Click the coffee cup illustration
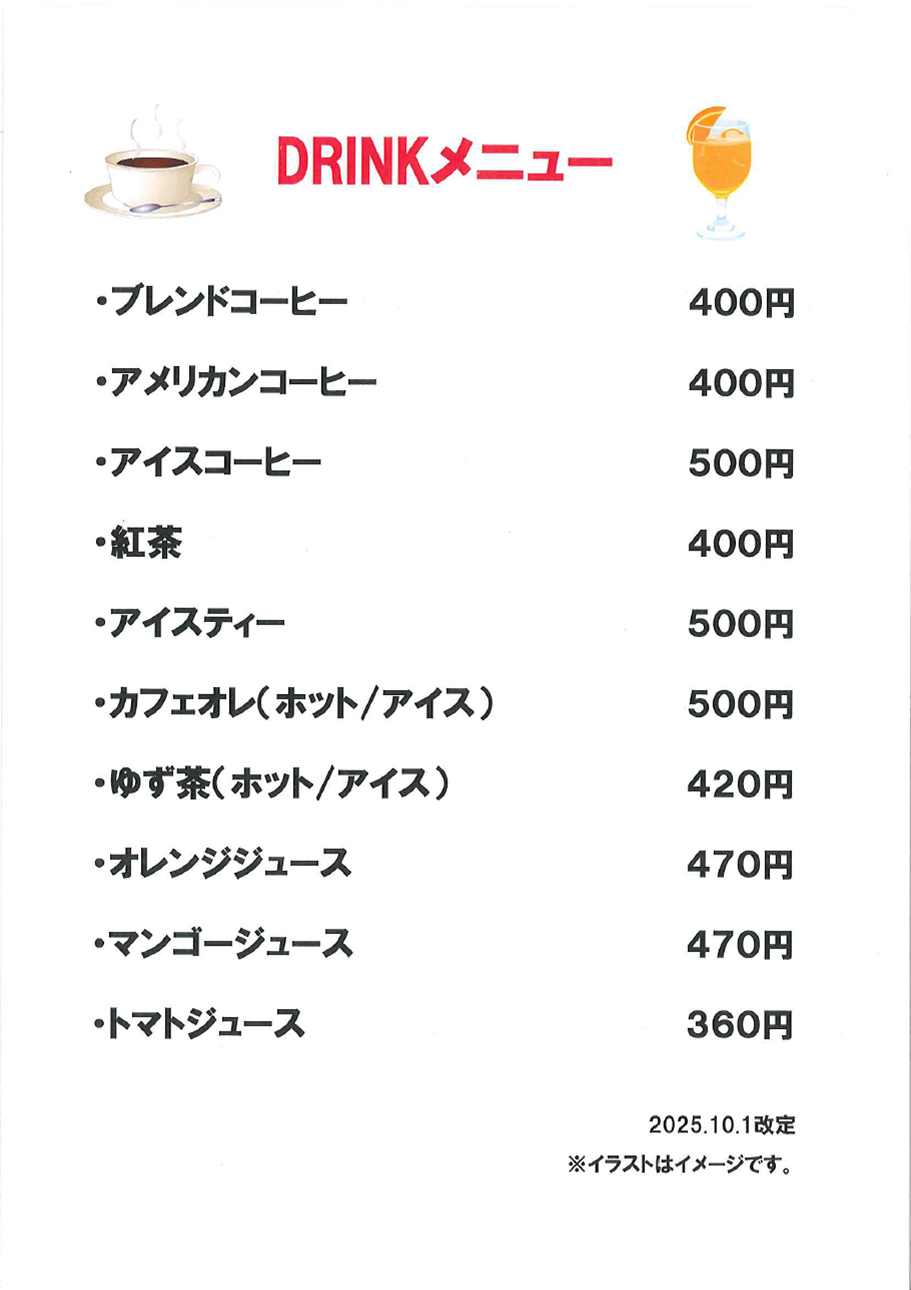911x1290 pixels. point(154,167)
